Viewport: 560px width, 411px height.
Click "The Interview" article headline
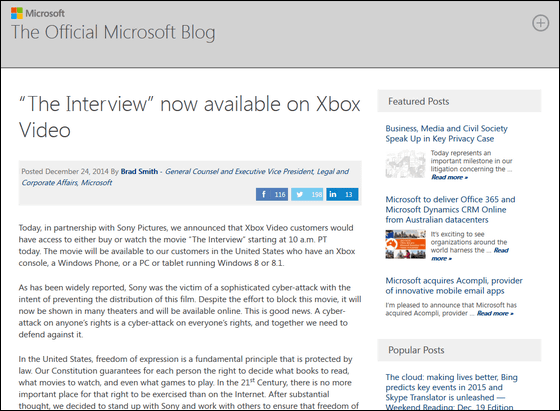coord(190,117)
